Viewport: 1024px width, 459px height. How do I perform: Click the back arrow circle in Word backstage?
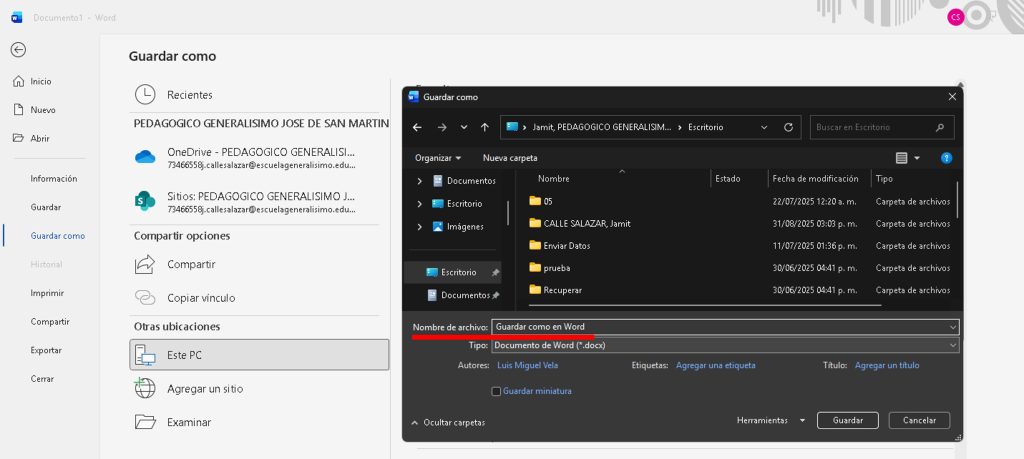click(18, 50)
